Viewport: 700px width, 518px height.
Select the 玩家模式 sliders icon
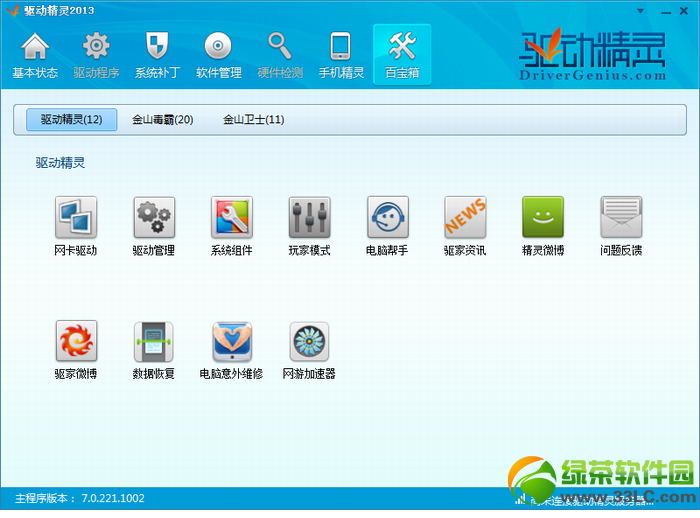309,217
